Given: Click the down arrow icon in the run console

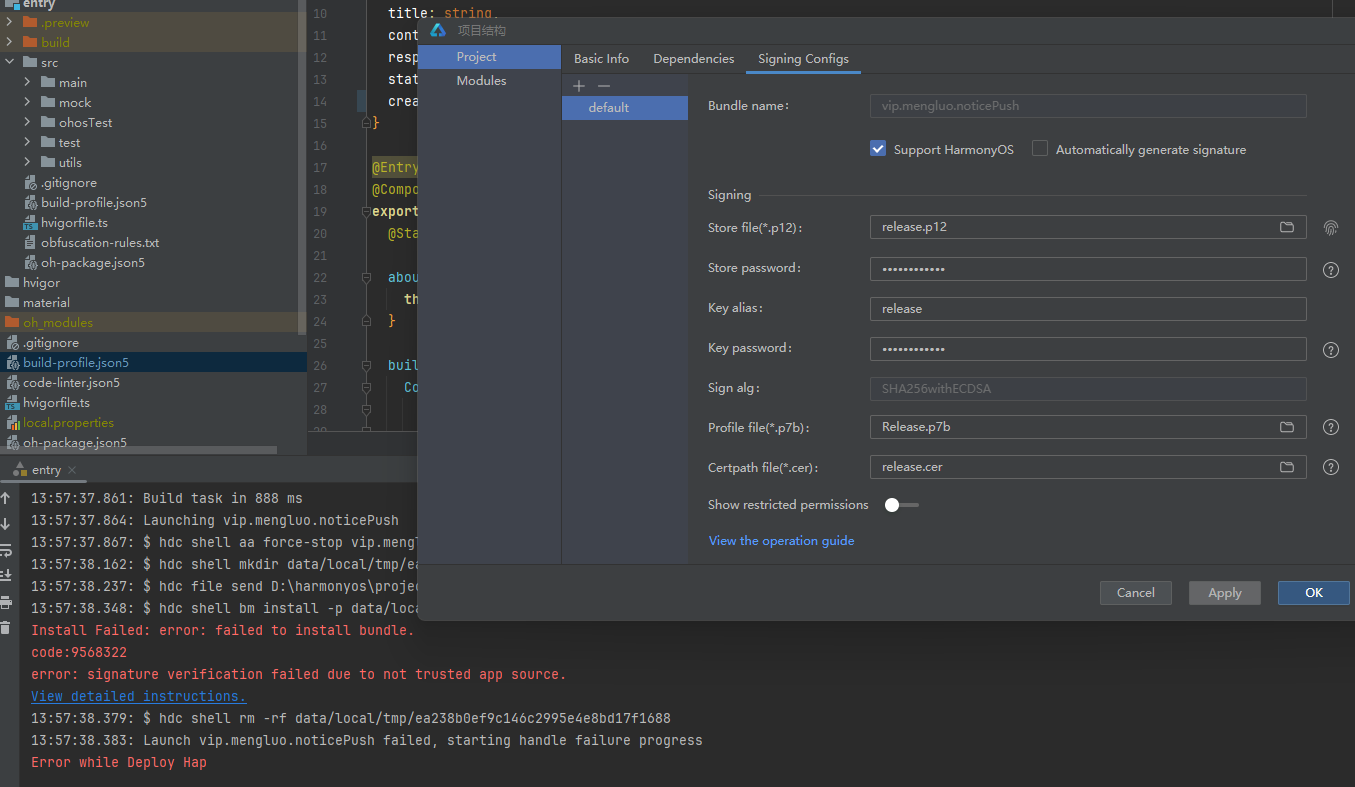Looking at the screenshot, I should click(5, 524).
